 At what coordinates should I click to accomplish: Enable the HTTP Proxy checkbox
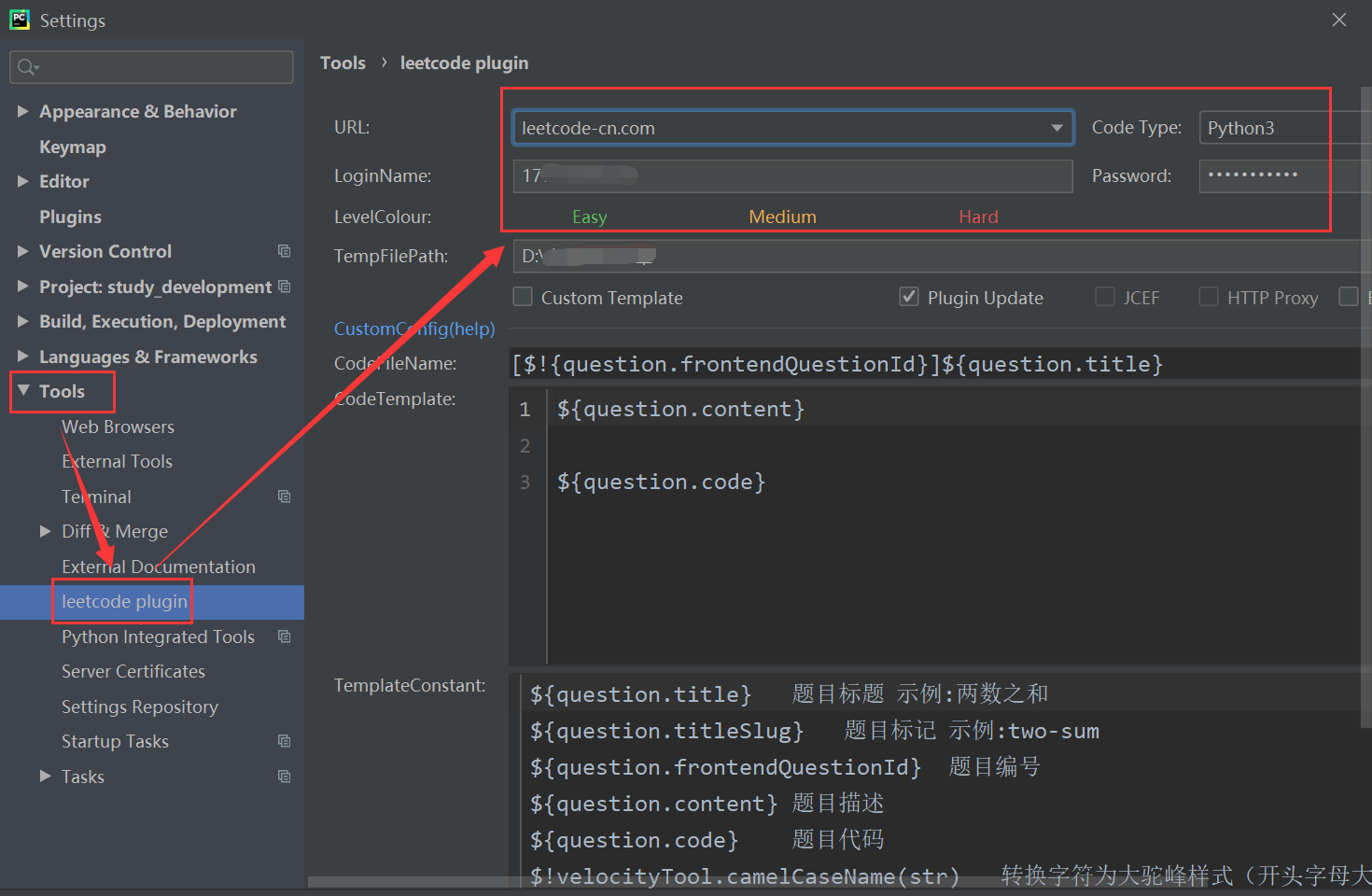[x=1209, y=297]
